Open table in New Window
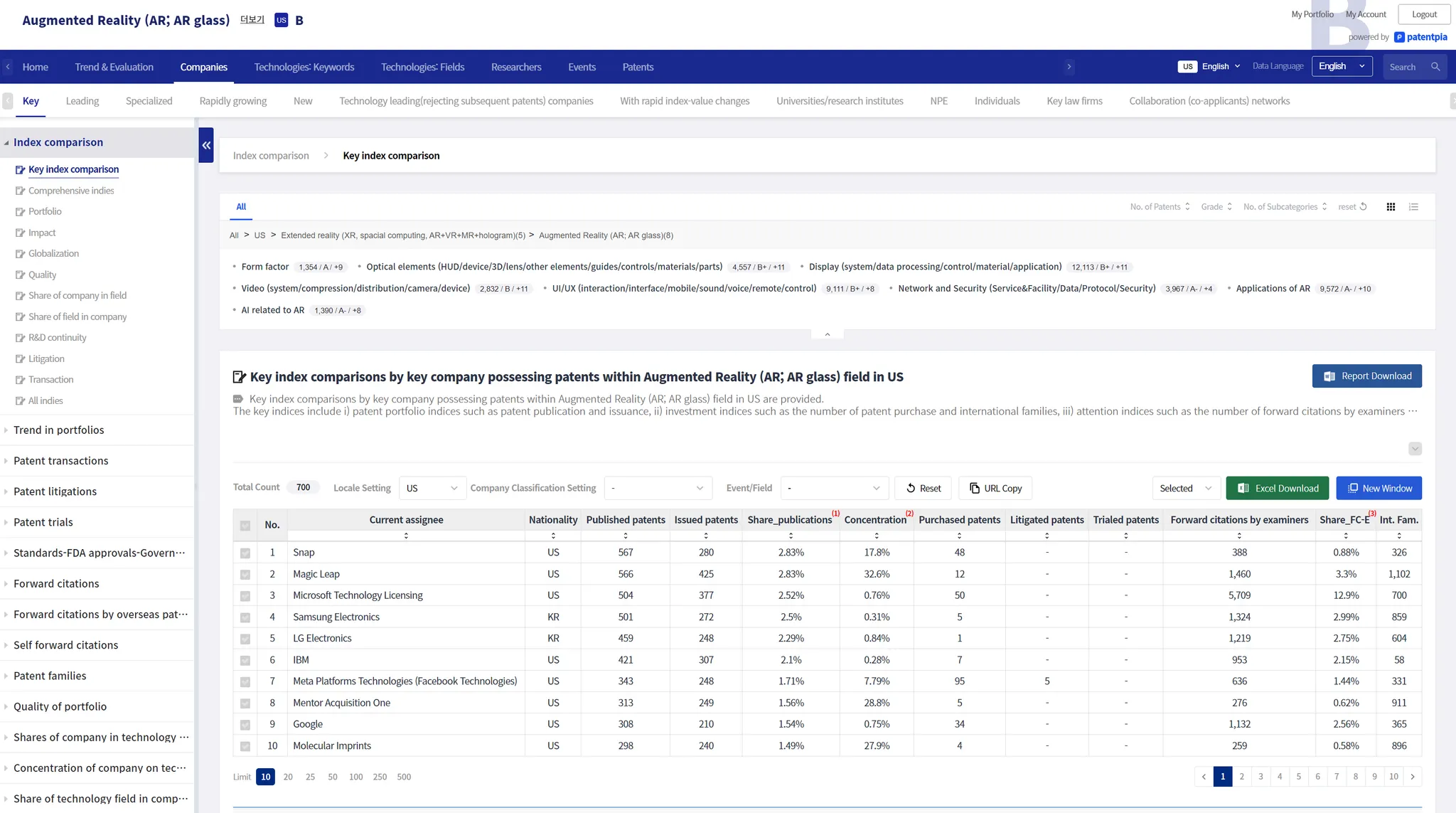Image resolution: width=1456 pixels, height=813 pixels. 1379,488
